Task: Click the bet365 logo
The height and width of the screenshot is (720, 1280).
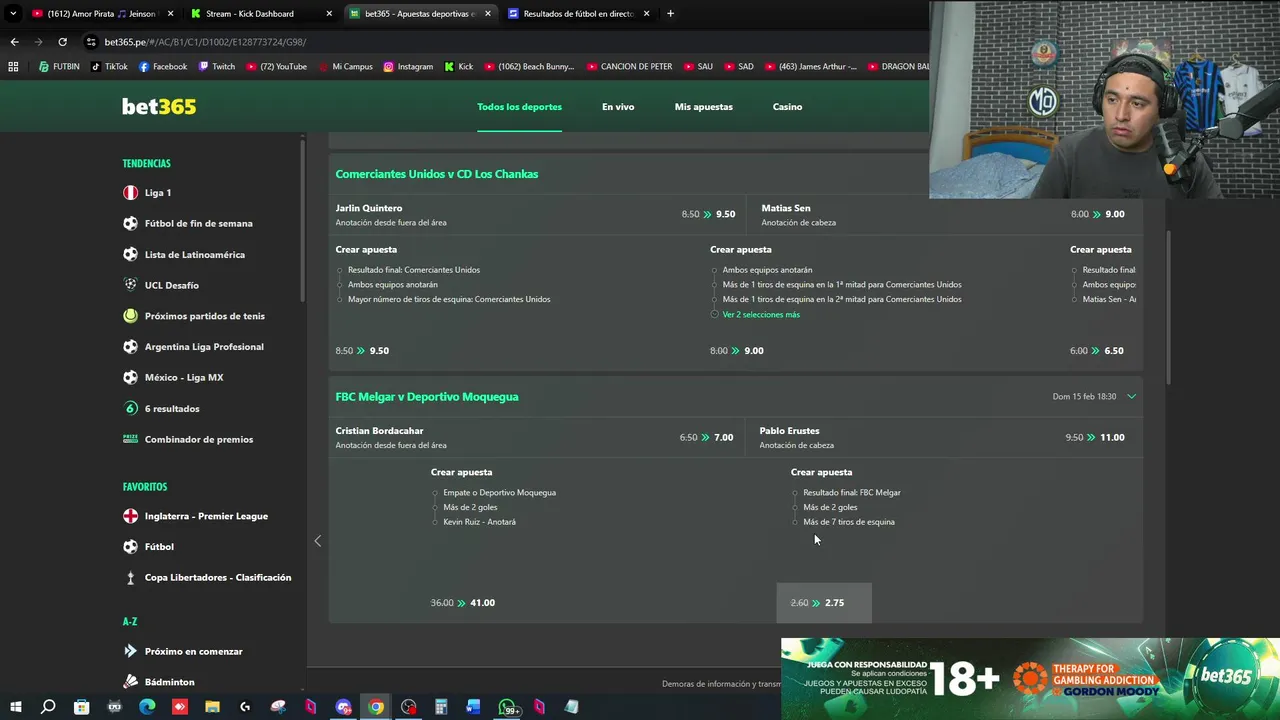Action: click(159, 107)
